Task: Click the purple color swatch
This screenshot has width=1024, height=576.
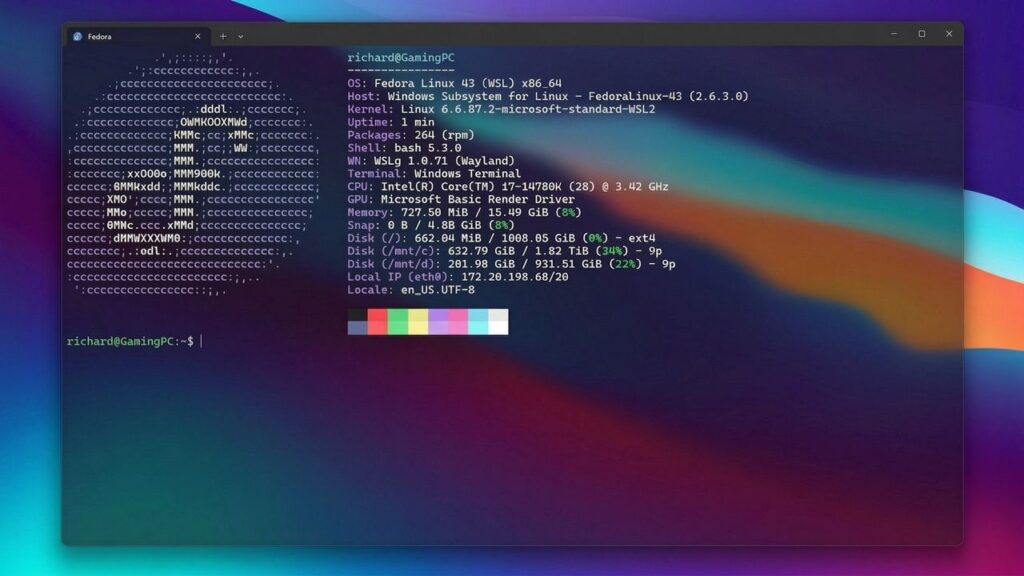Action: [436, 321]
